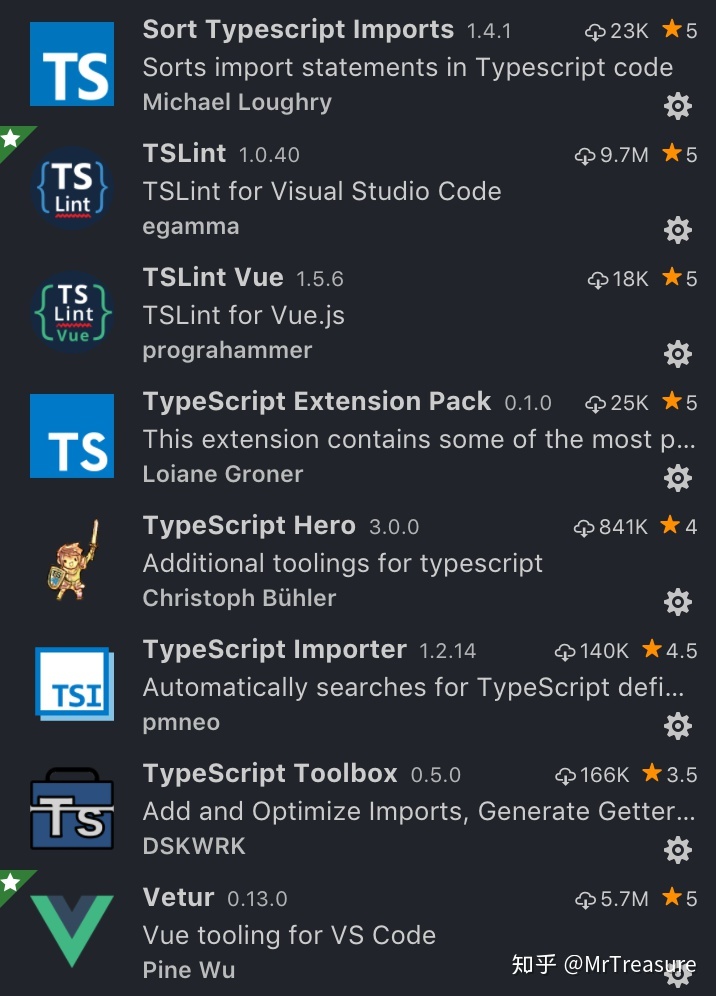Click publisher name egamma

click(x=191, y=227)
